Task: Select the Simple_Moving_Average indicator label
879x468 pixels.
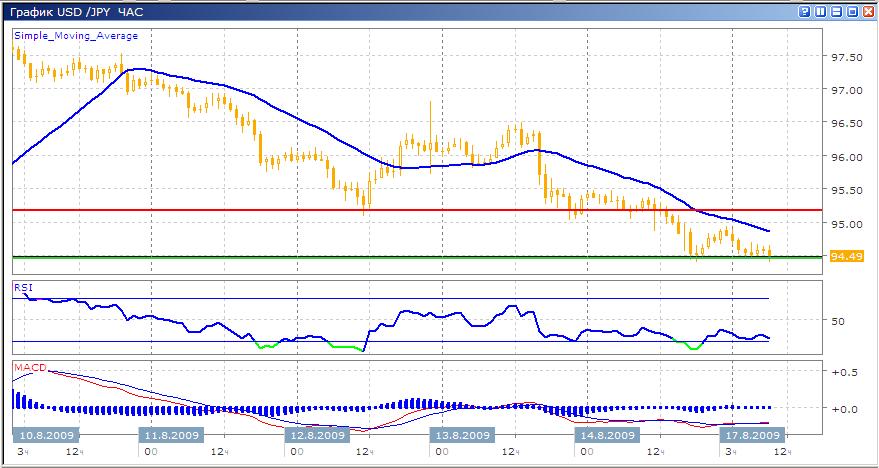Action: click(76, 35)
